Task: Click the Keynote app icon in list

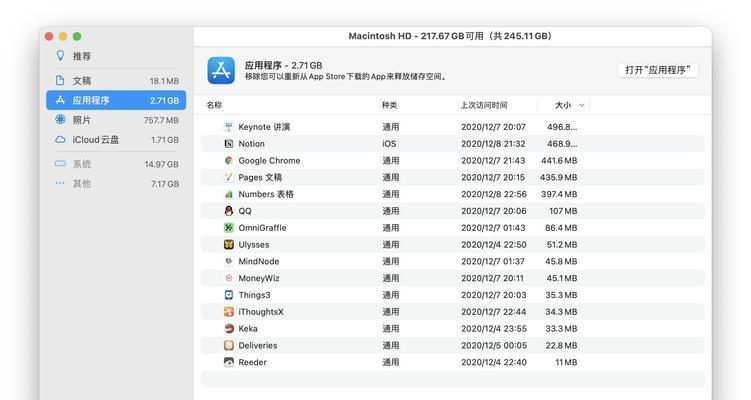Action: (x=229, y=127)
